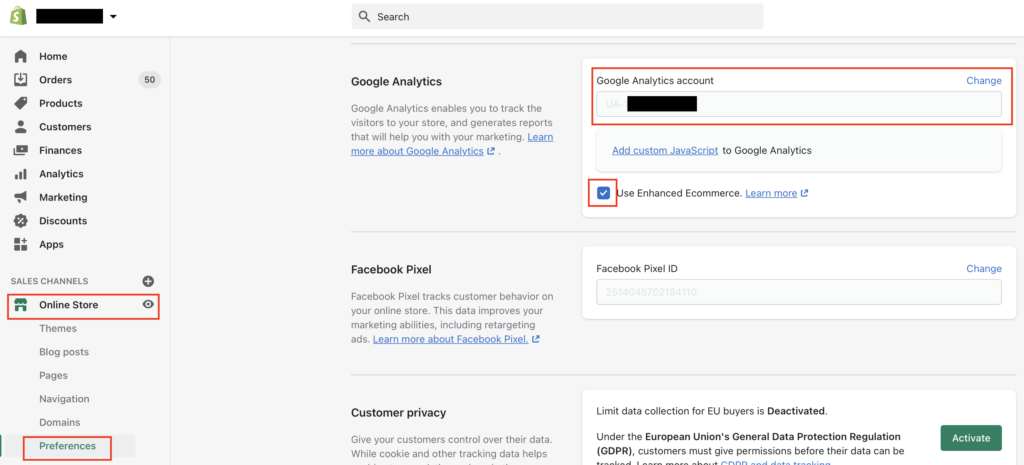
Task: Open the Customers section
Action: (x=65, y=127)
